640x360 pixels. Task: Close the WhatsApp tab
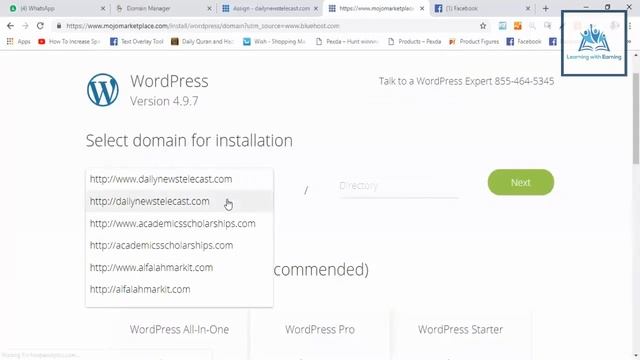pyautogui.click(x=103, y=8)
